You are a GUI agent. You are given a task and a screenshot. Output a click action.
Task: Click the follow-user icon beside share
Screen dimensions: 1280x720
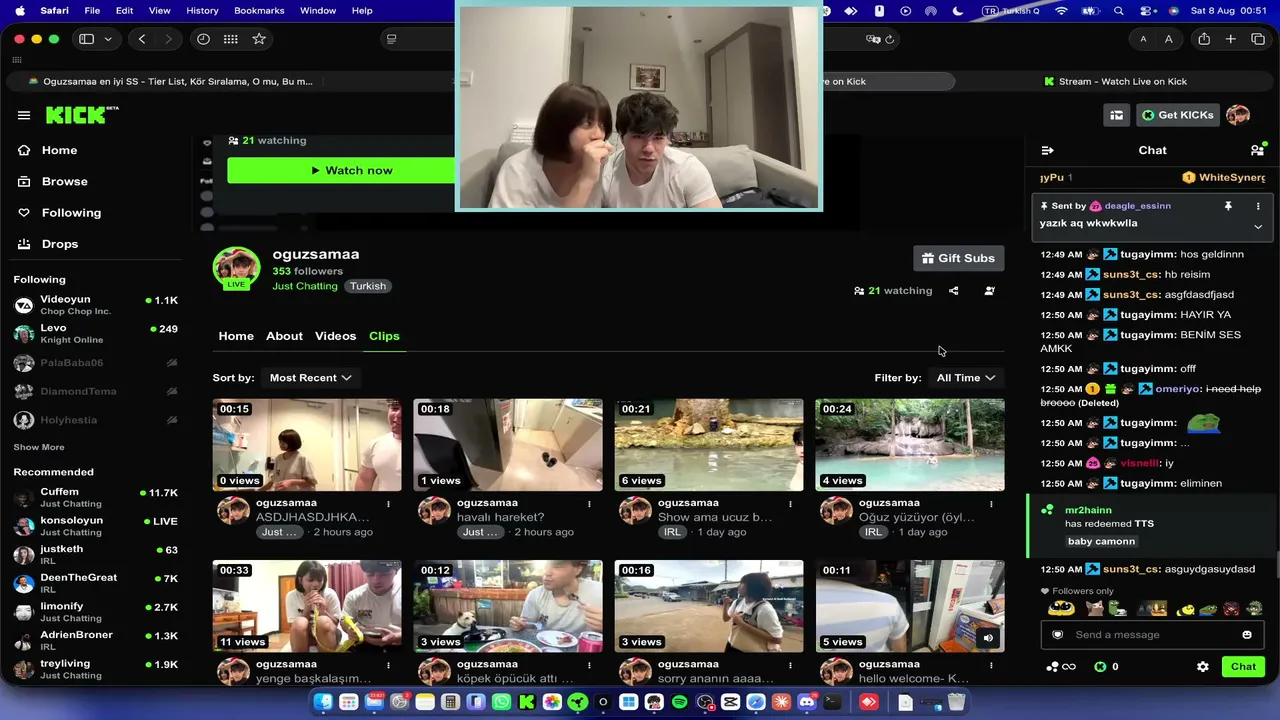click(x=989, y=291)
